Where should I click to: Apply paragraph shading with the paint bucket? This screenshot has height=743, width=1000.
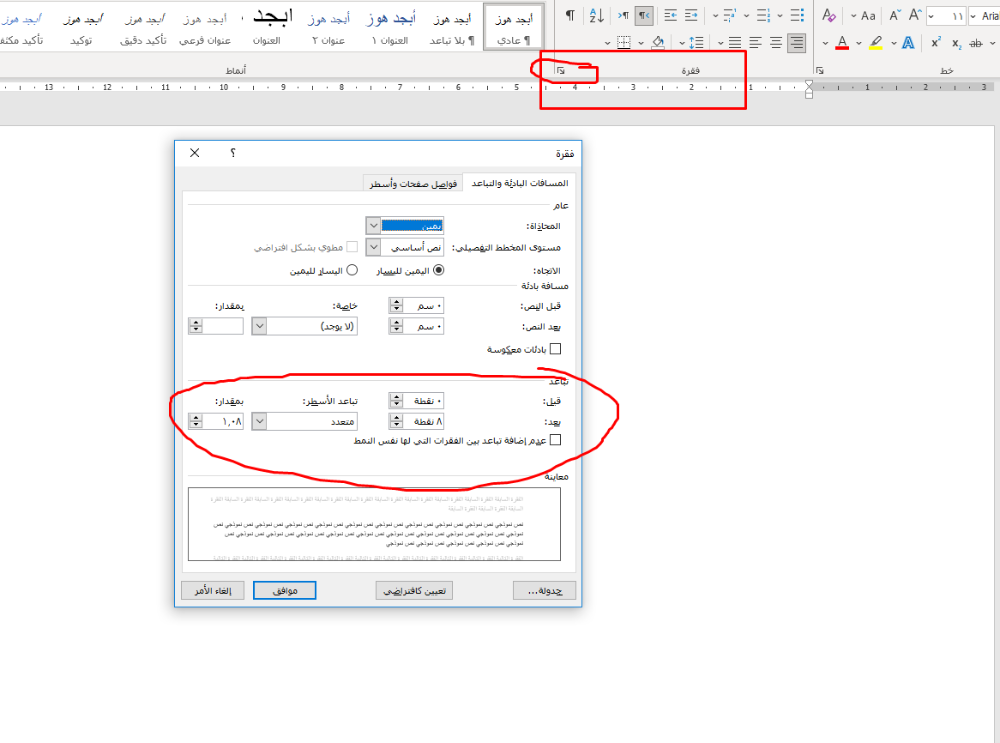pyautogui.click(x=658, y=43)
